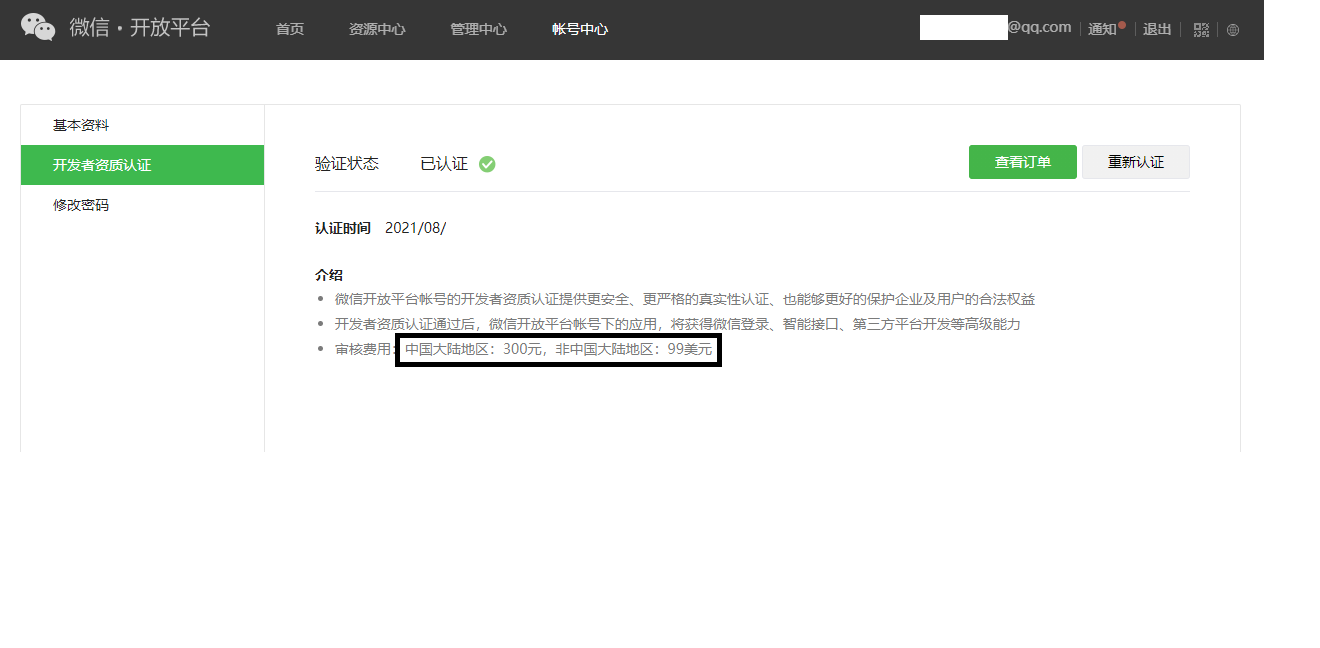The height and width of the screenshot is (648, 1320).
Task: Open the 修改密码 sidebar item
Action: click(x=81, y=205)
